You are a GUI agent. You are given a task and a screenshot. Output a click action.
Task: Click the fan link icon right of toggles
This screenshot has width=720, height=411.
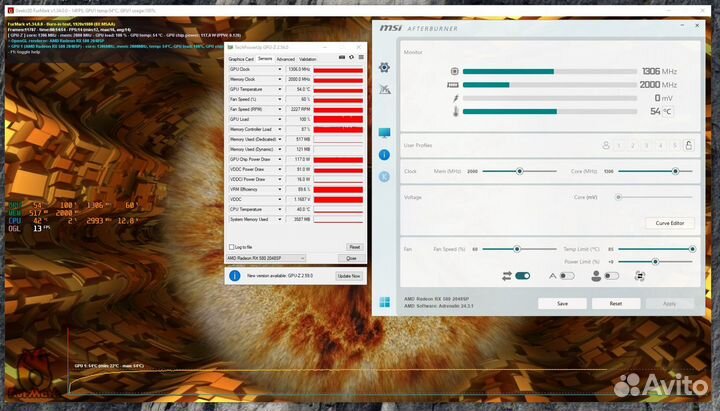click(640, 276)
